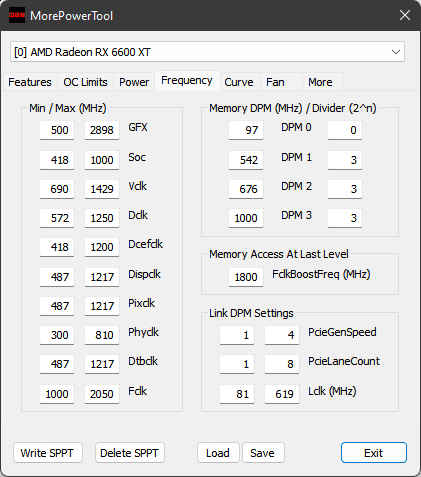
Task: Focus the DPM 3 memory clock field
Action: tap(246, 218)
